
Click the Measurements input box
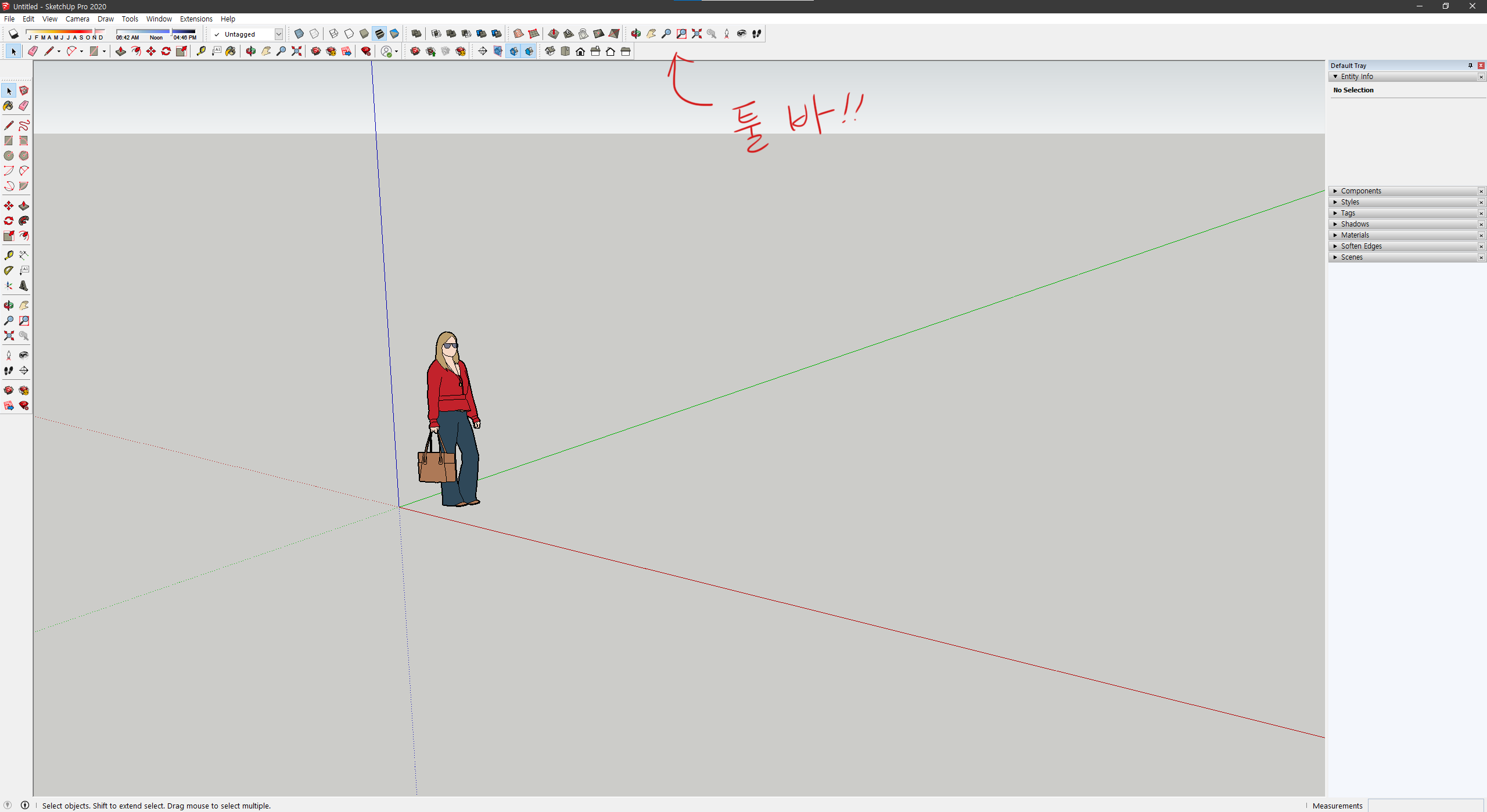pyautogui.click(x=1426, y=805)
